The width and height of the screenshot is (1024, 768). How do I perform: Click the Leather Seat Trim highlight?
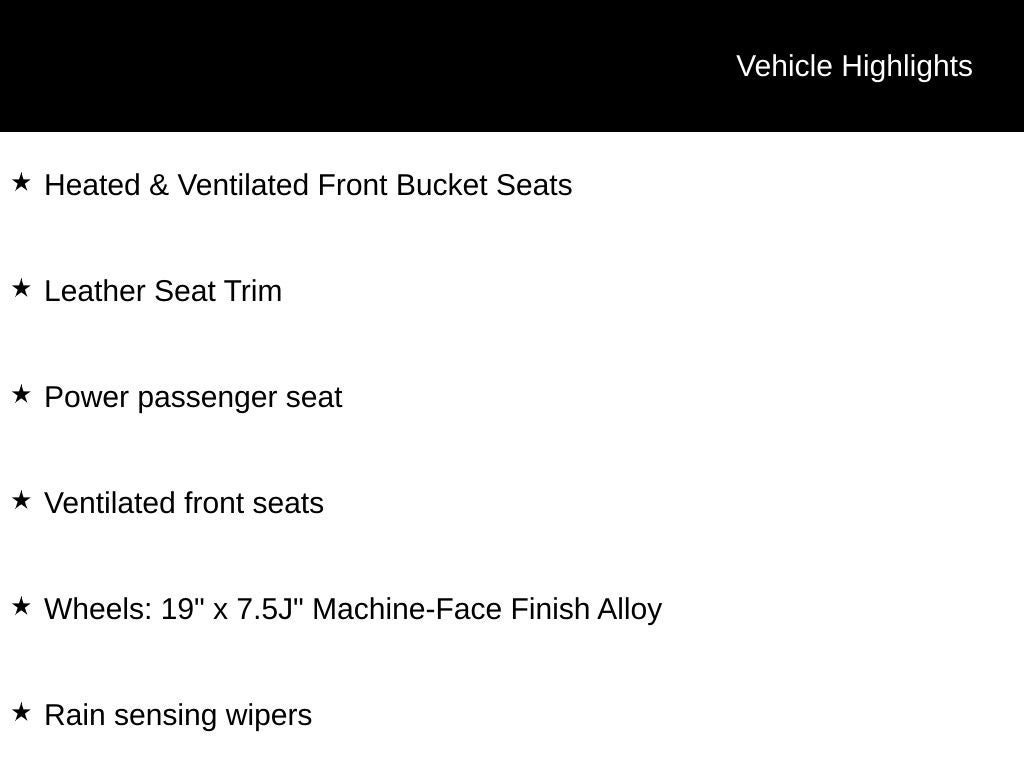coord(163,292)
